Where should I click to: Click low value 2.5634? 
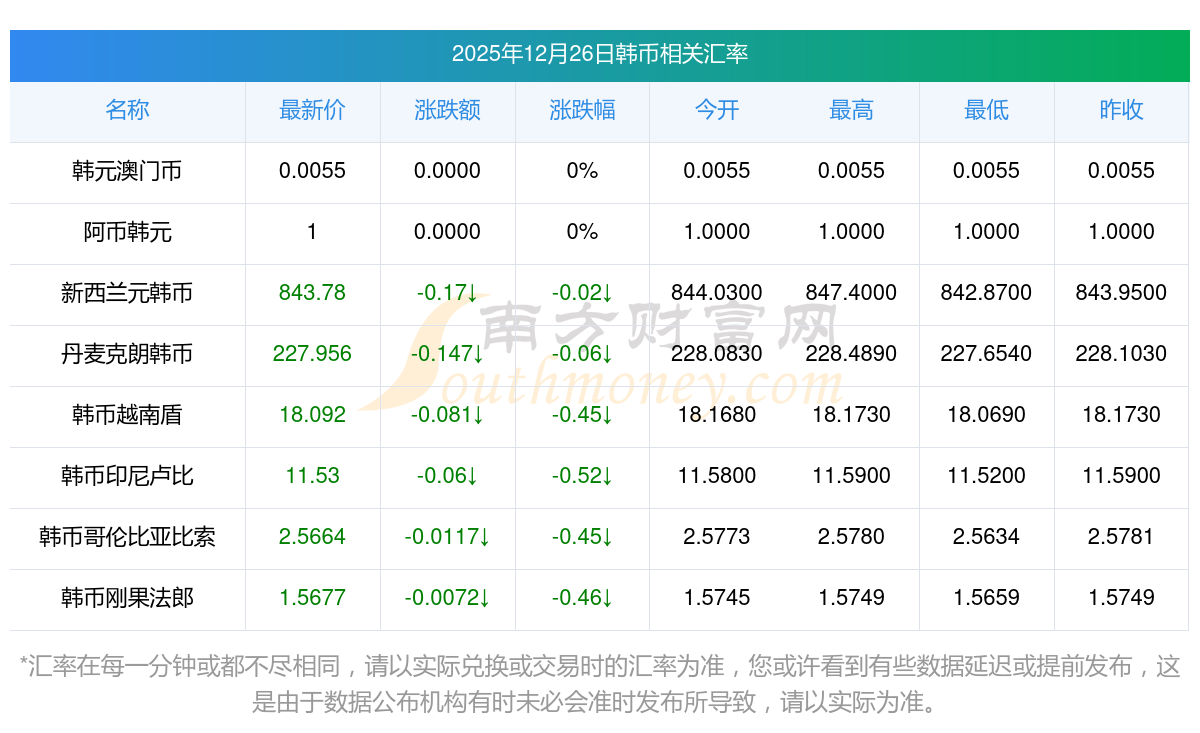coord(986,537)
